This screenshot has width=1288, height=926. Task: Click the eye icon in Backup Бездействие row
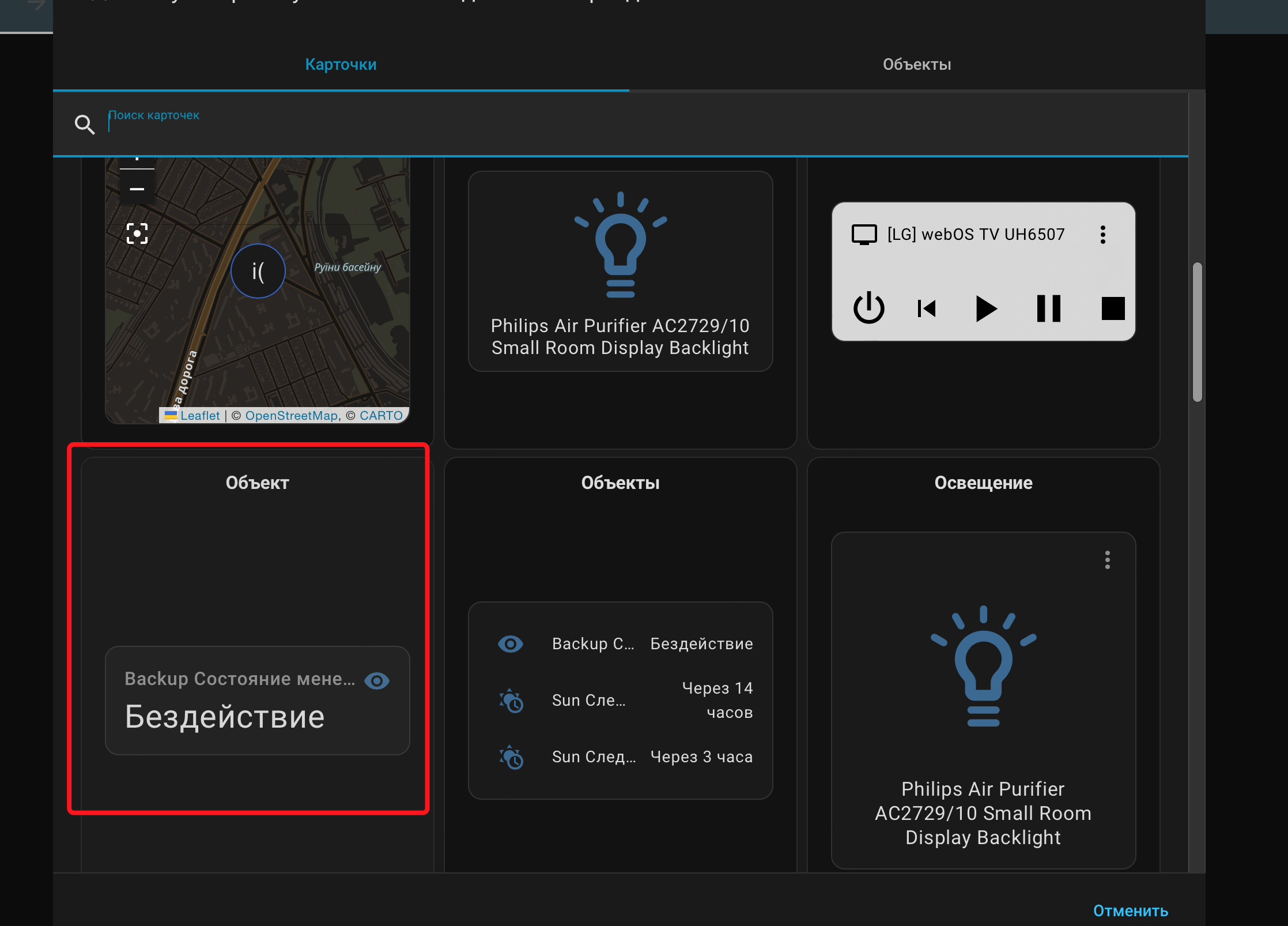pyautogui.click(x=511, y=644)
